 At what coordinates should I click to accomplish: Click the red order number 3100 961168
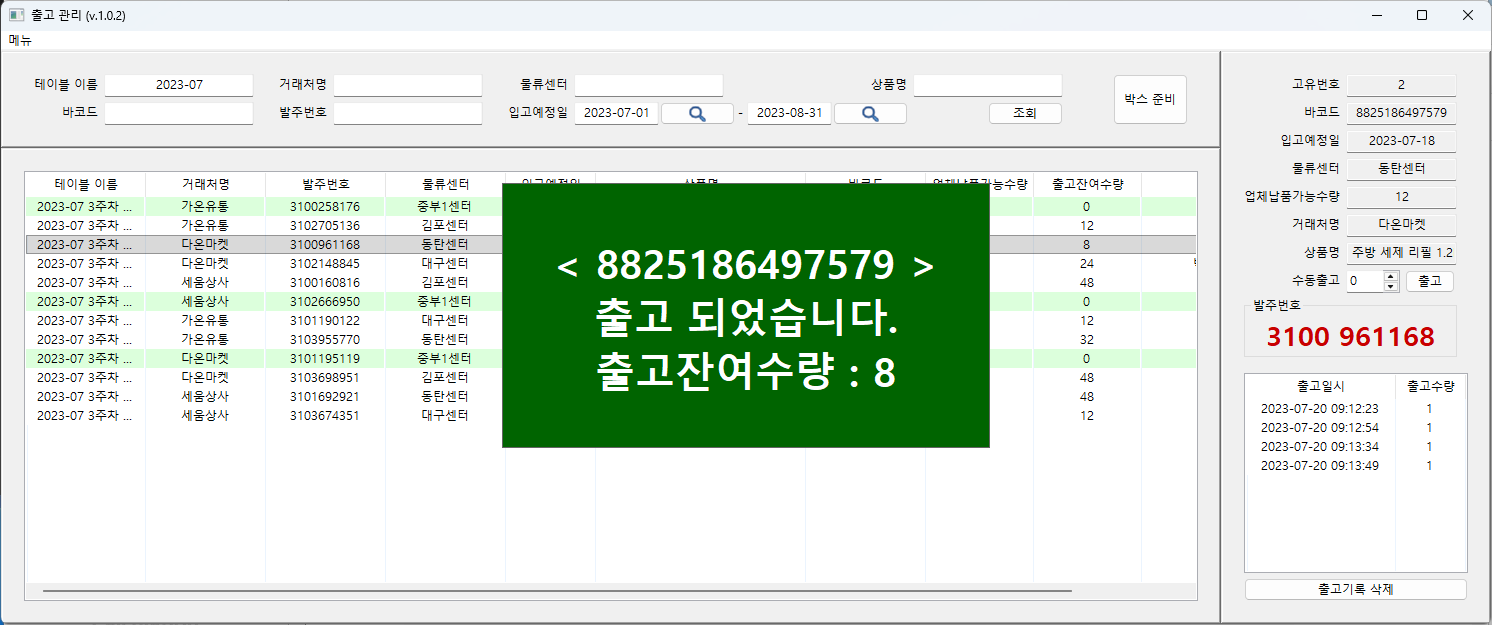coord(1350,337)
